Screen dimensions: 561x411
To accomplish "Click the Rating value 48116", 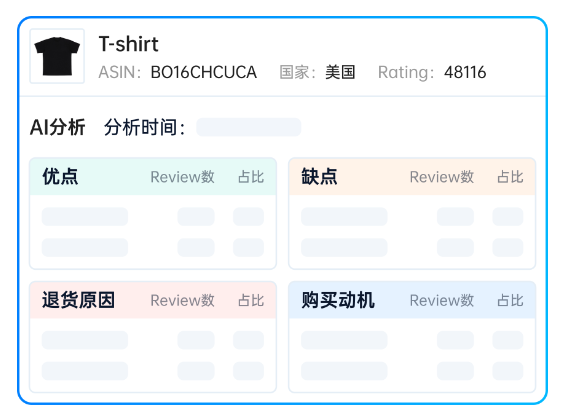I will [465, 72].
